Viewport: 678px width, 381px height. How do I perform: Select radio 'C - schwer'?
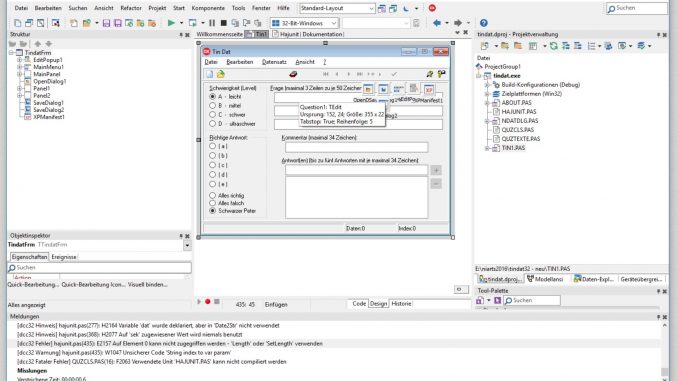pyautogui.click(x=212, y=115)
